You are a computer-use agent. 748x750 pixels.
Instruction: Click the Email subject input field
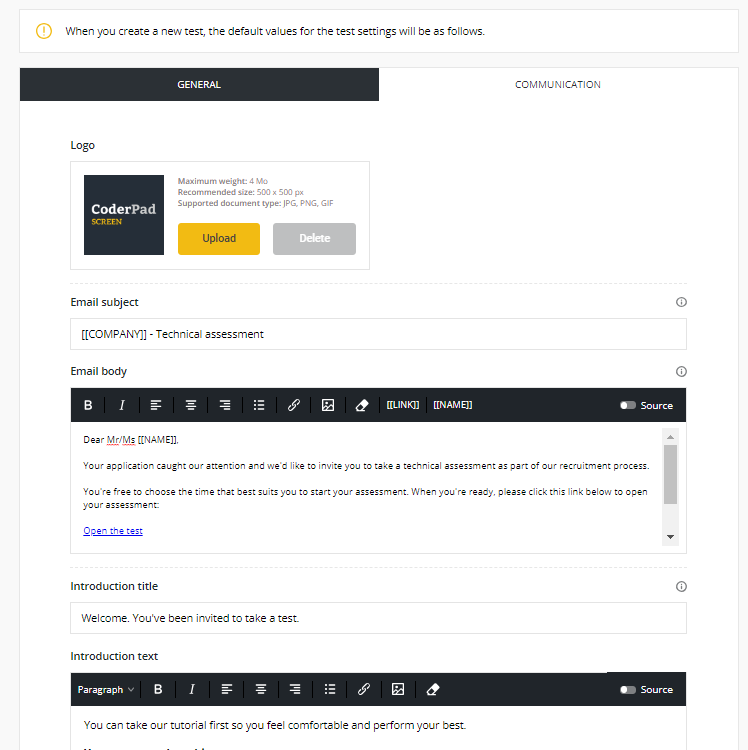pyautogui.click(x=378, y=334)
